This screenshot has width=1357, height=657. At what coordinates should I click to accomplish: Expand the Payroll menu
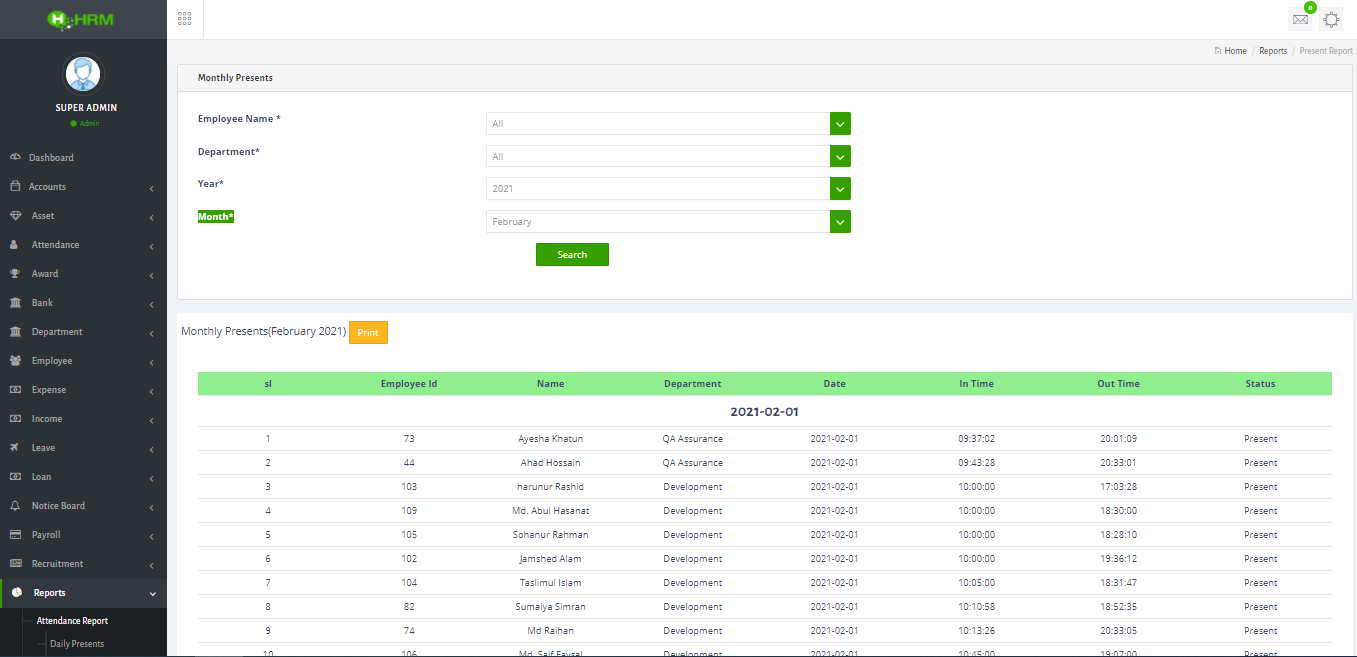pos(83,535)
